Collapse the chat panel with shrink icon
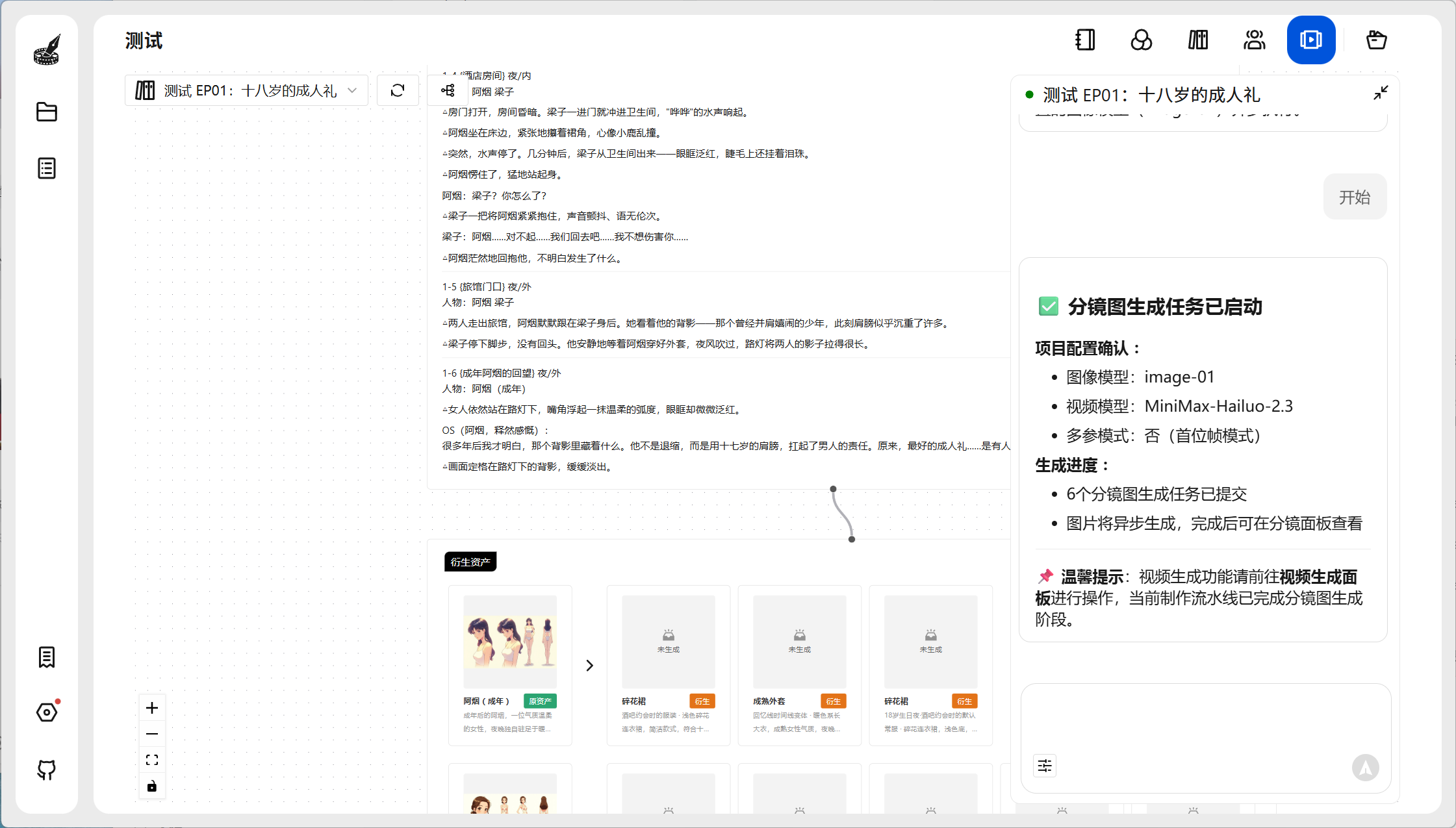 coord(1381,93)
